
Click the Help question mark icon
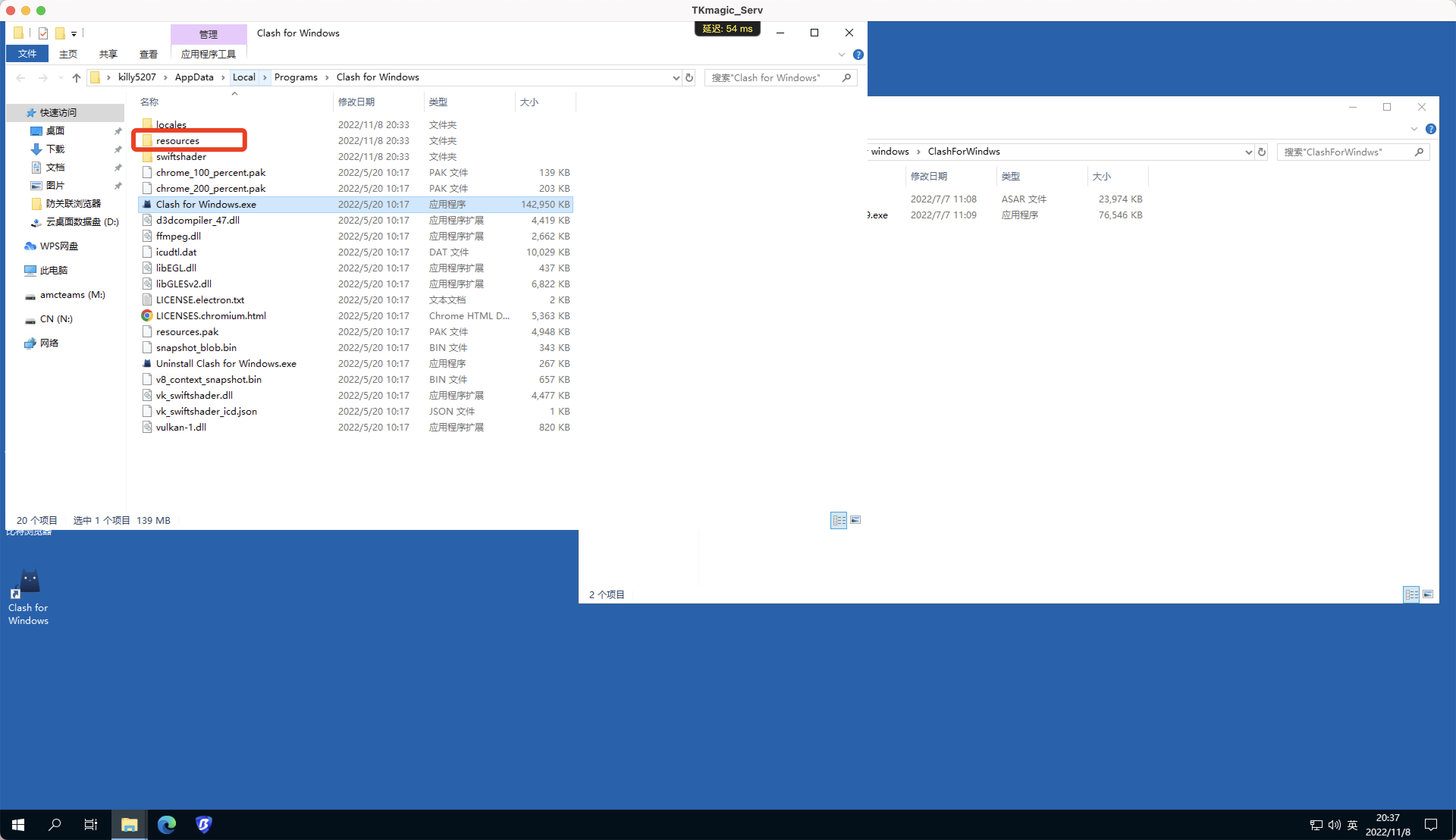coord(858,54)
